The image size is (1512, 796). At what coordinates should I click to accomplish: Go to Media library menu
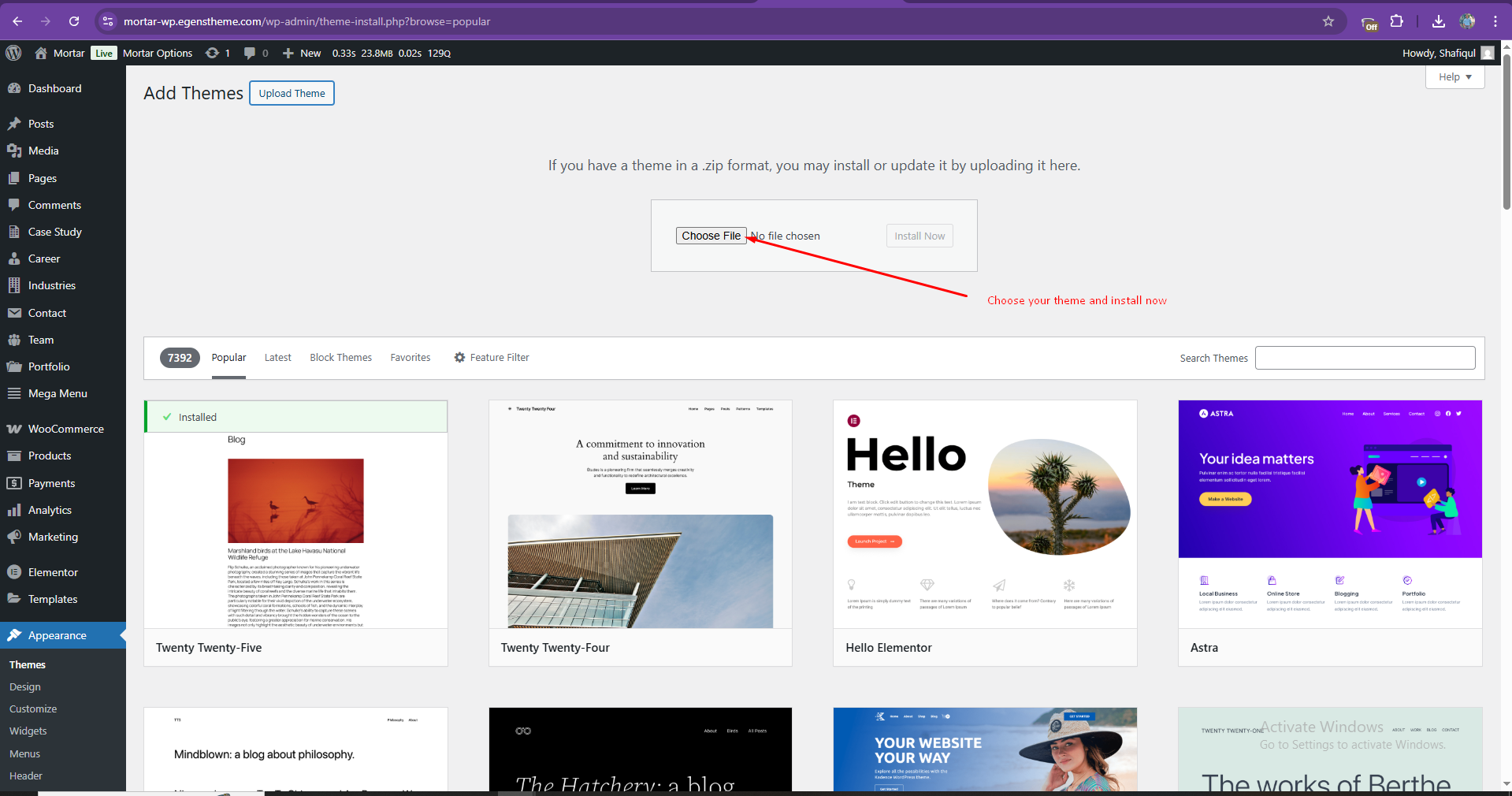[63, 151]
